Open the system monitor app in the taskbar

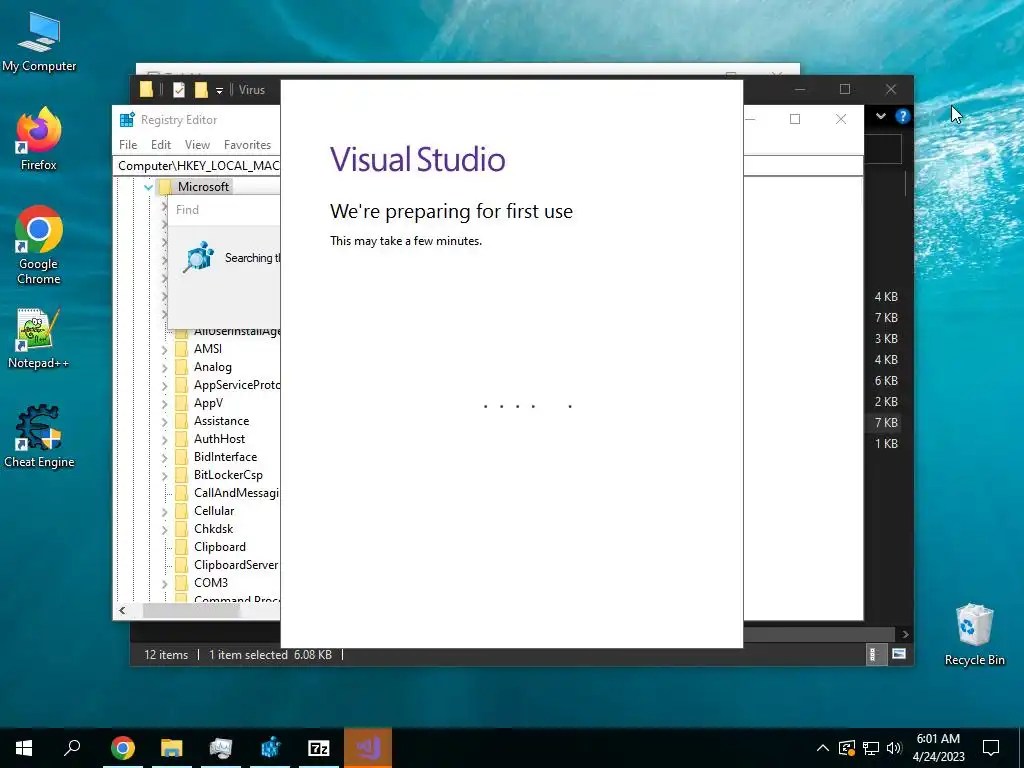click(x=221, y=748)
